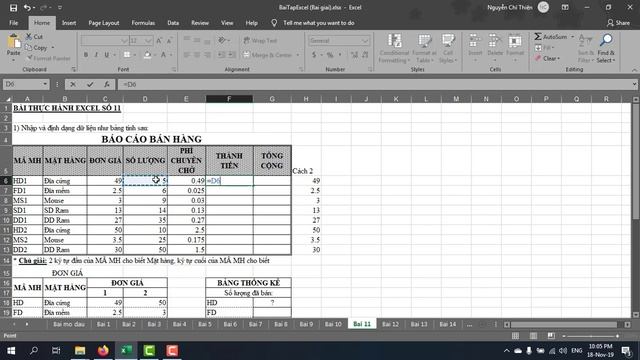Screen dimensions: 640x360
Task: Open Format as Table dropdown
Action: pos(424,49)
